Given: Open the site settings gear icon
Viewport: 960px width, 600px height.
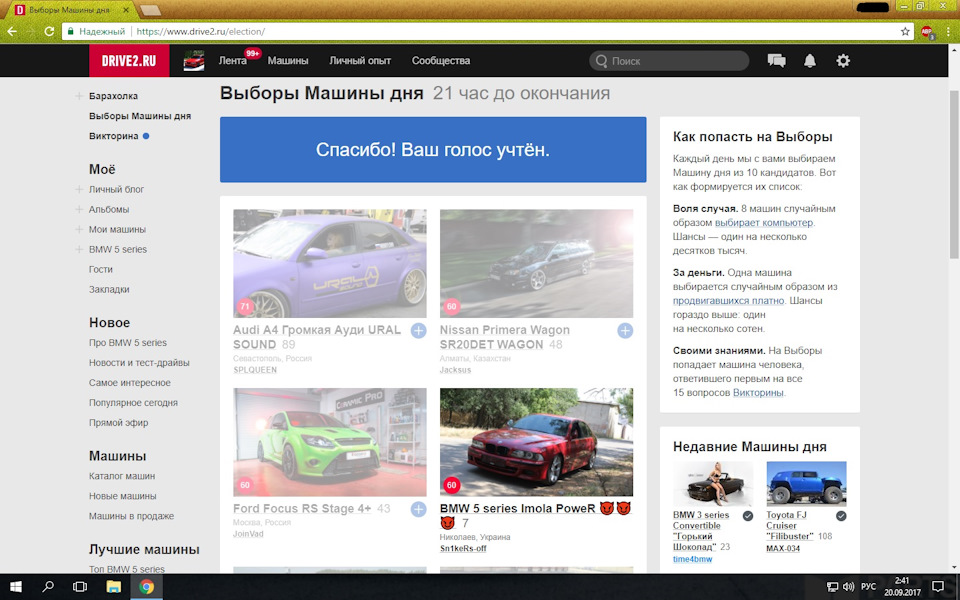Looking at the screenshot, I should (843, 61).
